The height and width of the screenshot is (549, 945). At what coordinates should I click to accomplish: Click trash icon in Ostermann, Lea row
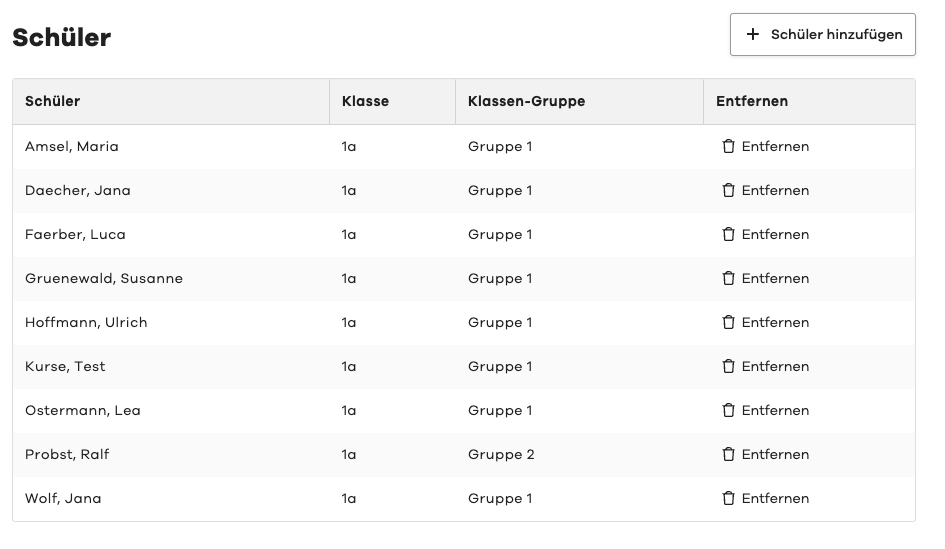[728, 411]
